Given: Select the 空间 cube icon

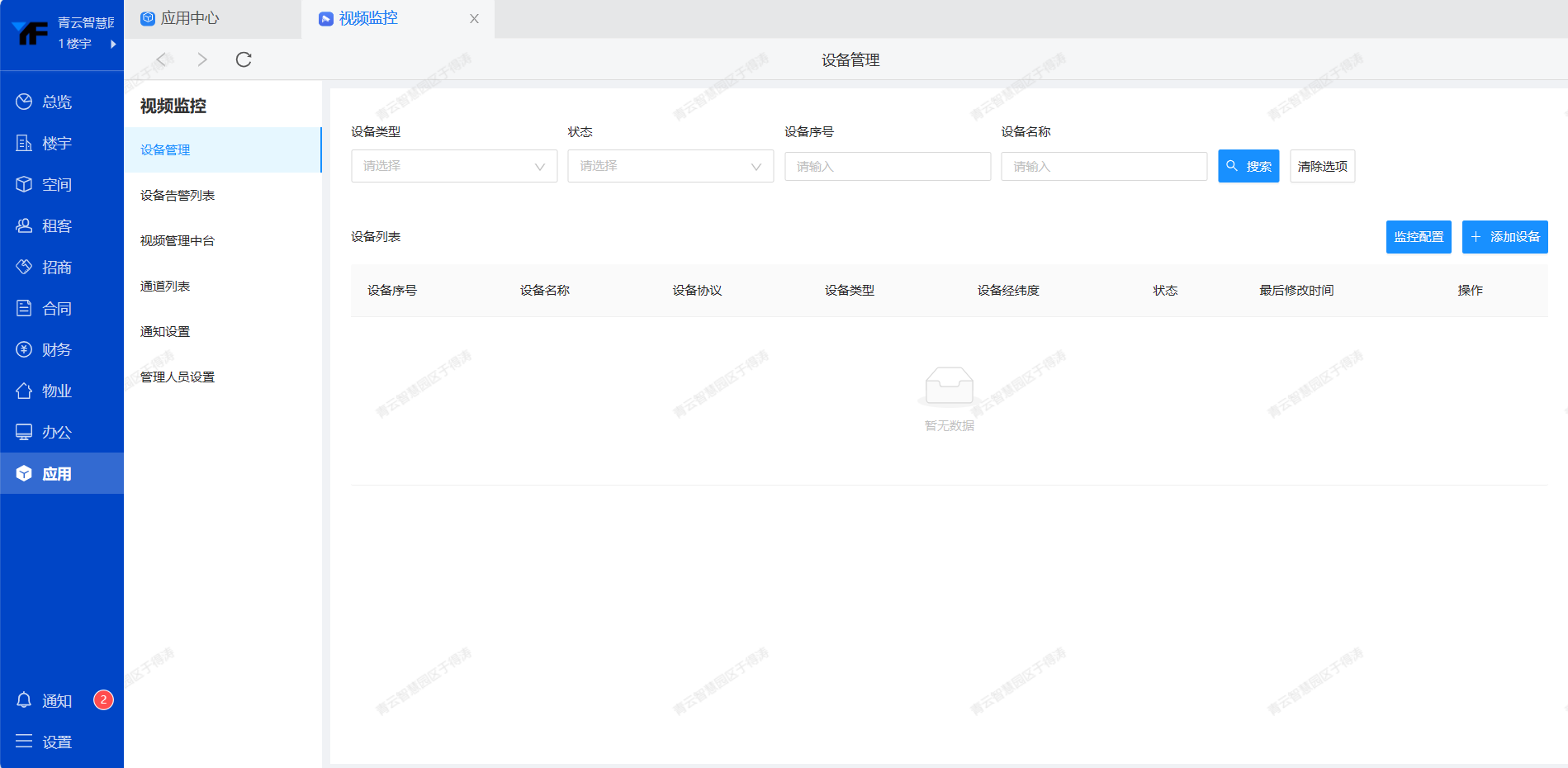Looking at the screenshot, I should coord(24,184).
